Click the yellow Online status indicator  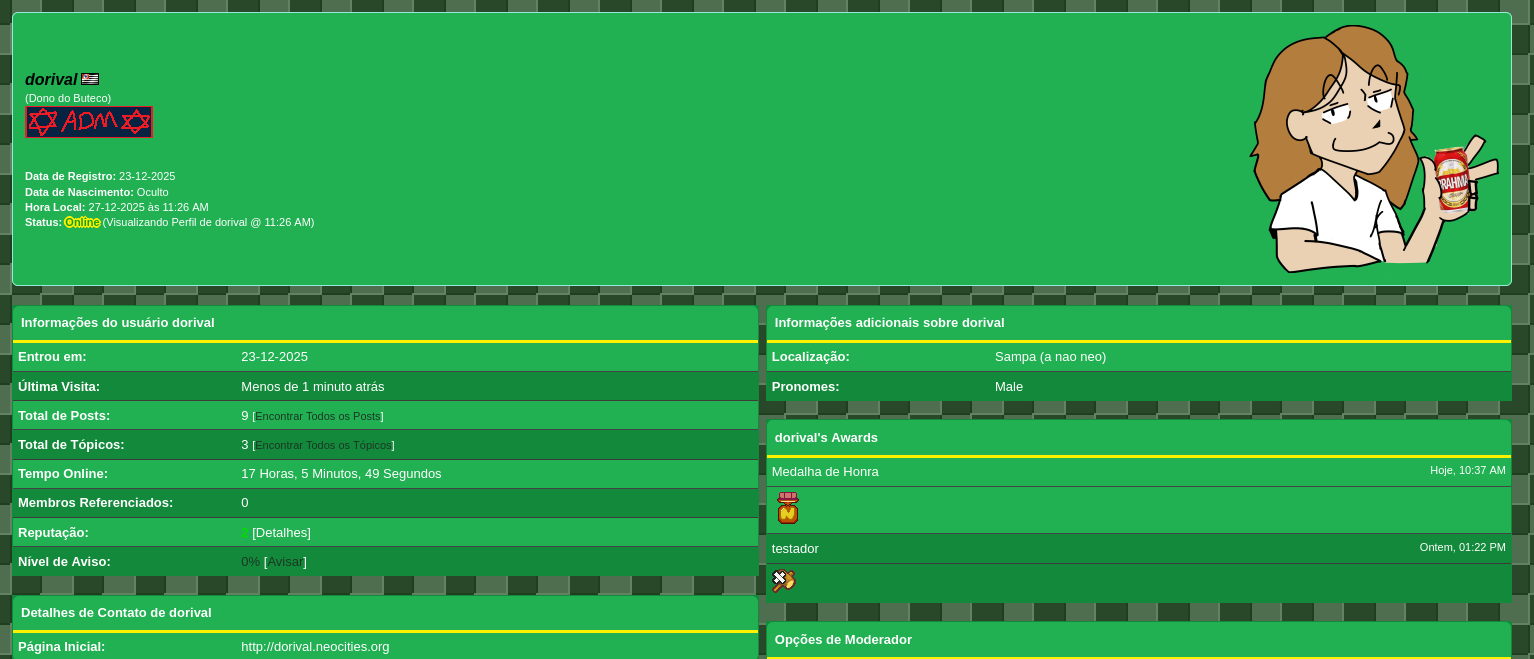[x=82, y=222]
